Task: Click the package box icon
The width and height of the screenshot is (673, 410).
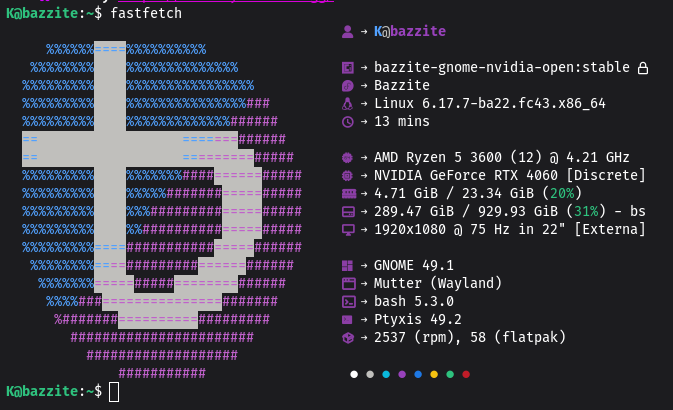Action: pos(348,338)
